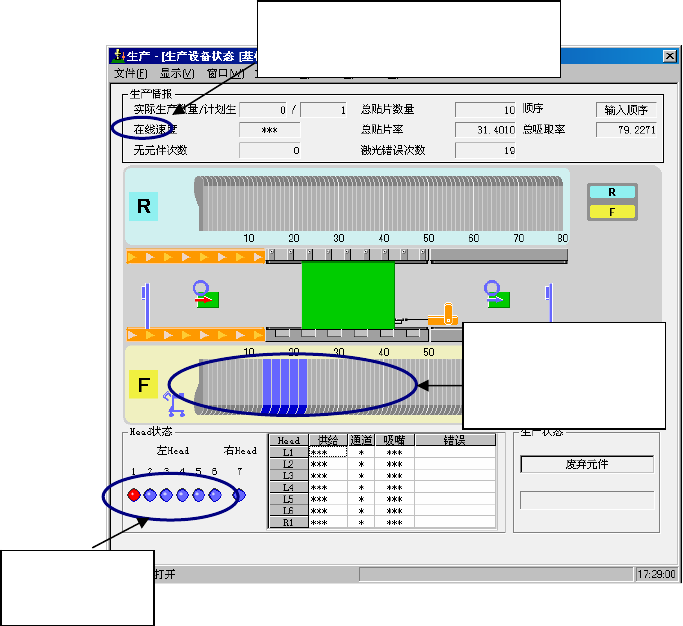Click the 总吸取率 value 79.2271
The image size is (683, 626).
[626, 130]
